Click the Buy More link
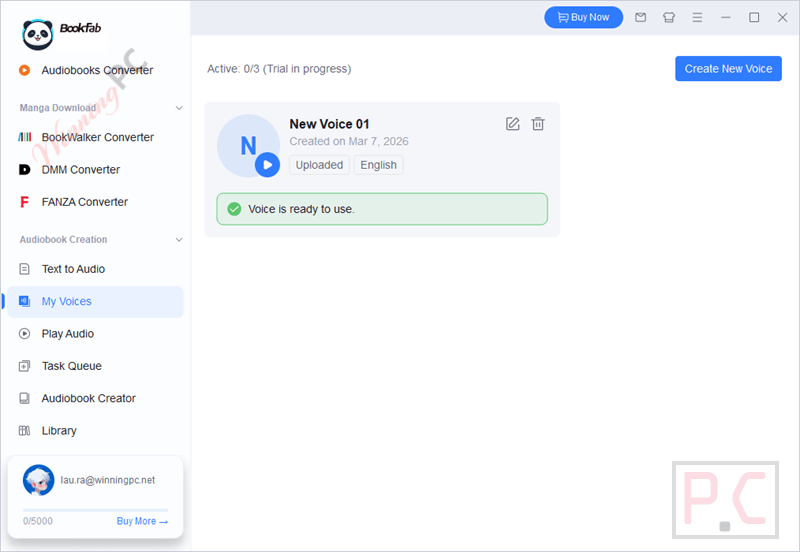This screenshot has width=800, height=552. [x=142, y=521]
